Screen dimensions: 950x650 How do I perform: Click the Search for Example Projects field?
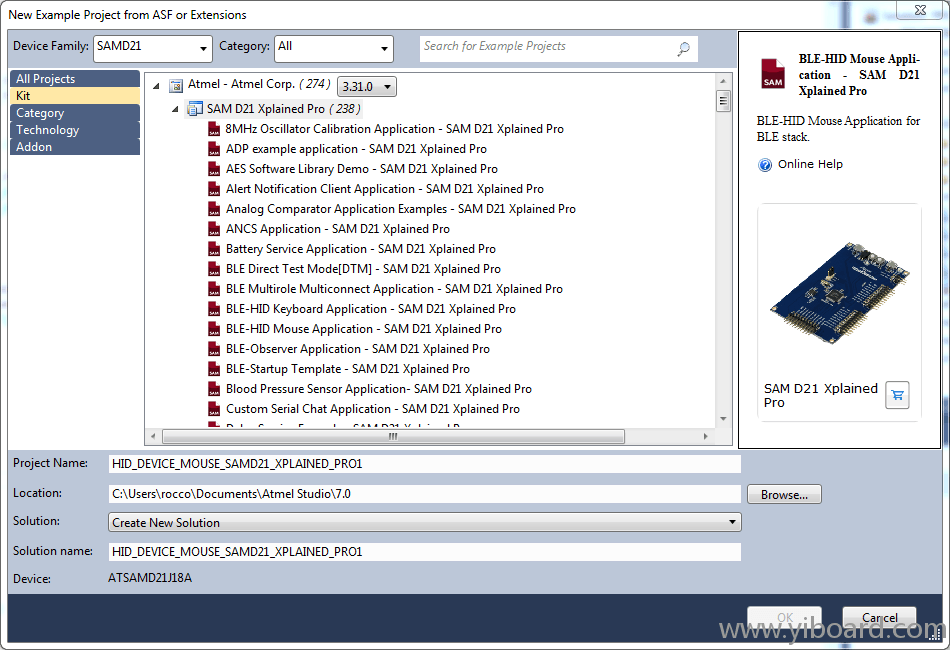(x=559, y=48)
